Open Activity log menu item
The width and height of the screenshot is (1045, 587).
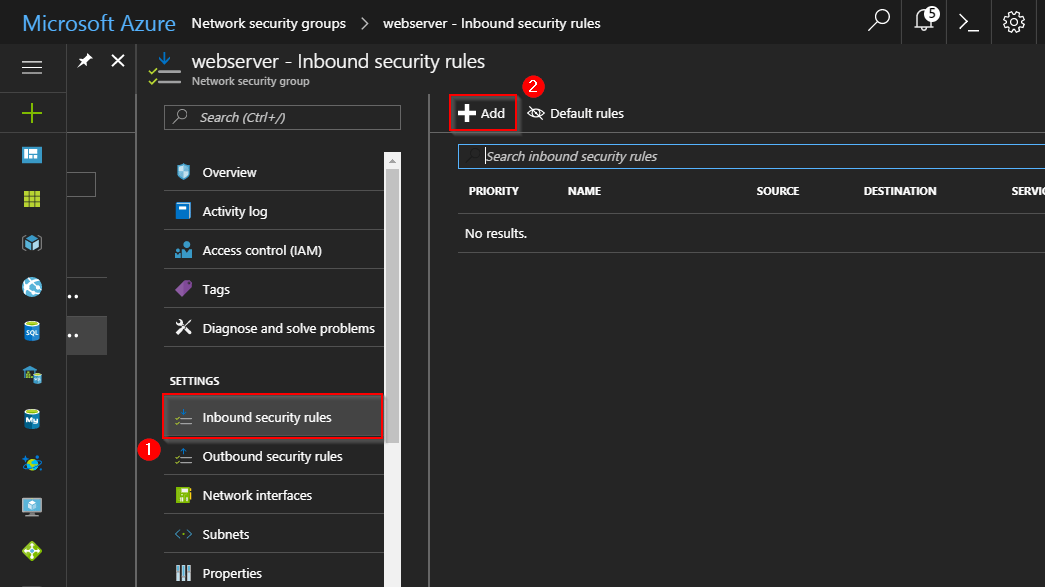pyautogui.click(x=274, y=211)
